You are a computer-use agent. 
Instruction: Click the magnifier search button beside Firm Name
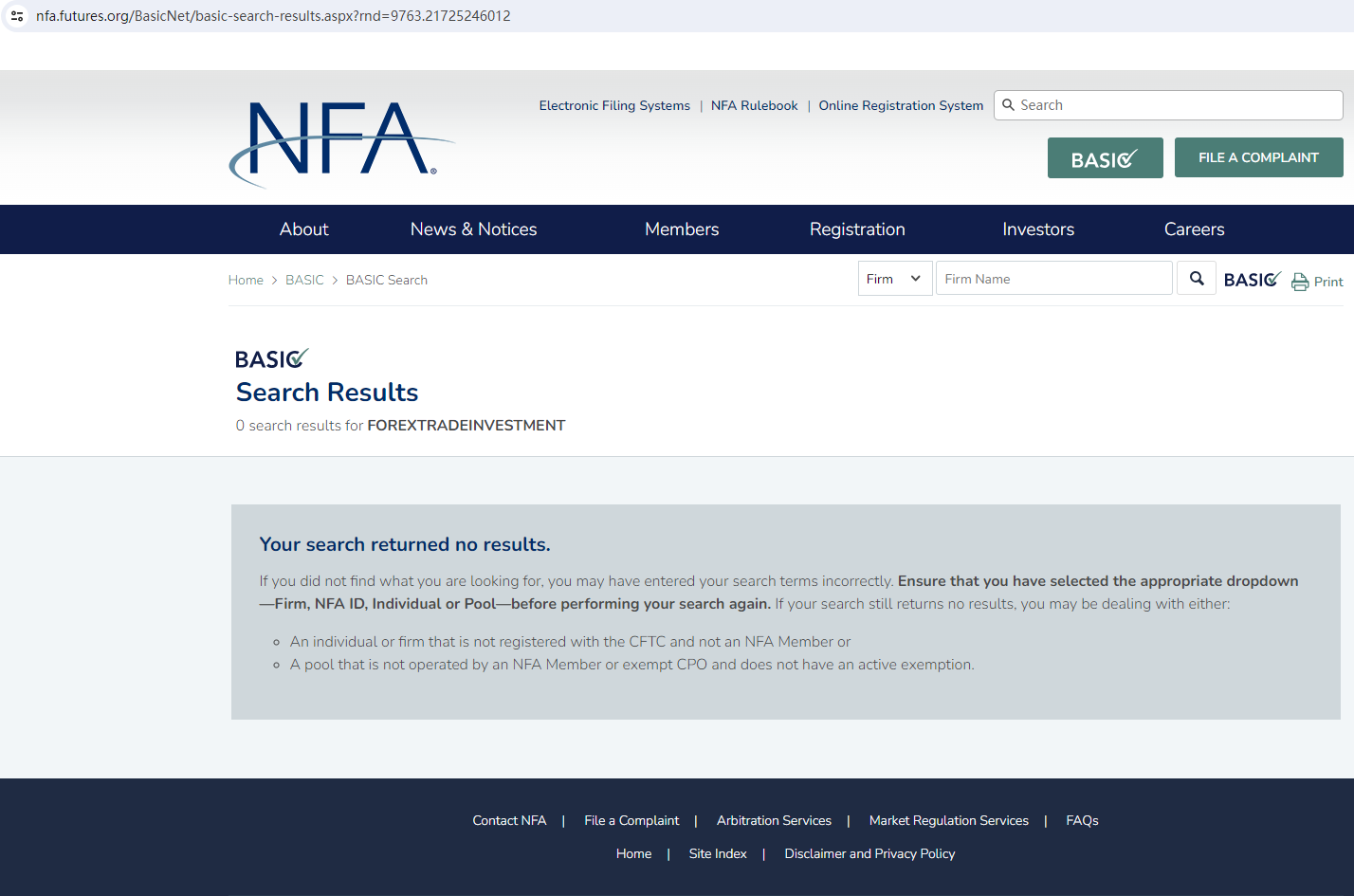[1196, 279]
